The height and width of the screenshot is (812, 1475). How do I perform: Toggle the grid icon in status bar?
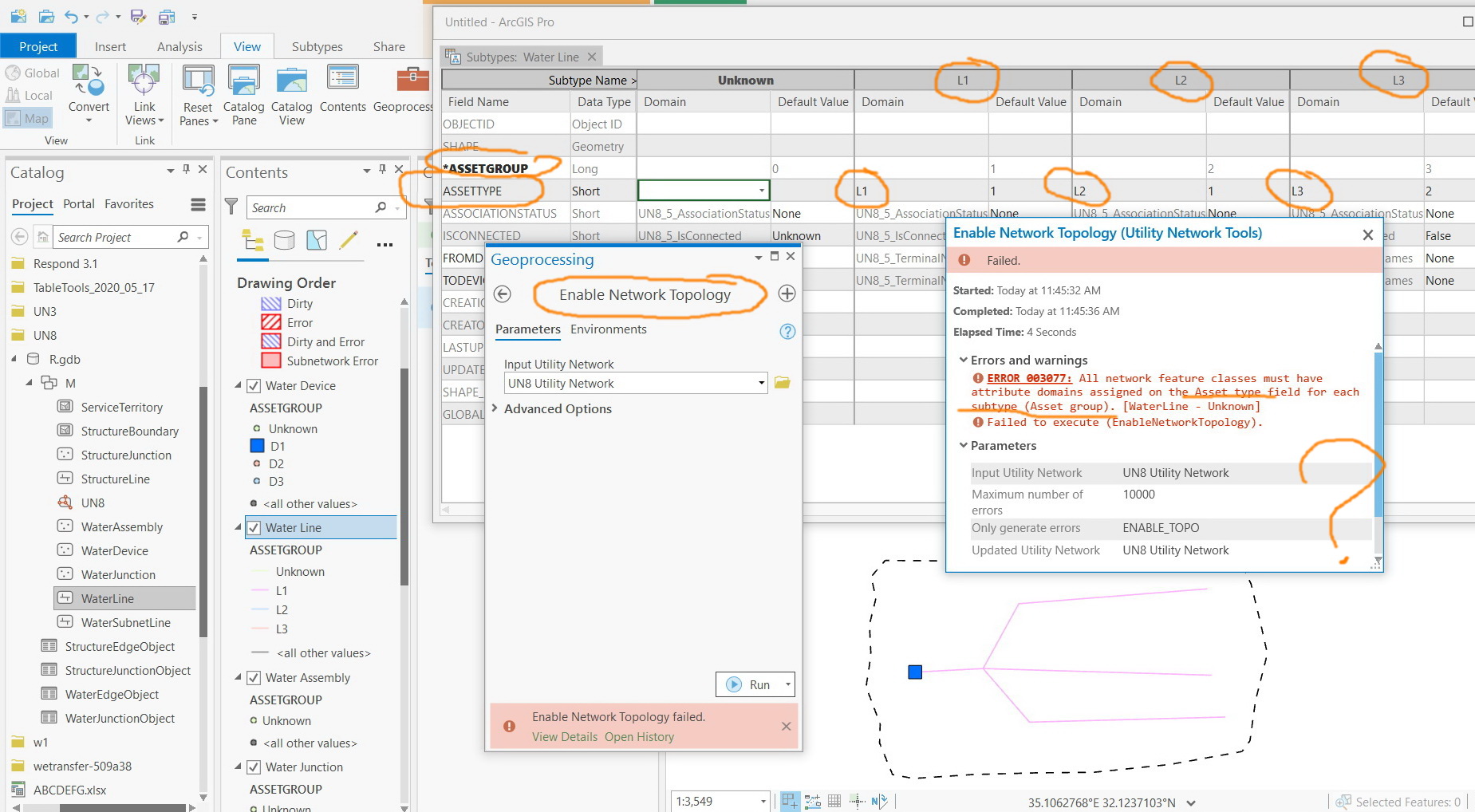tap(834, 802)
